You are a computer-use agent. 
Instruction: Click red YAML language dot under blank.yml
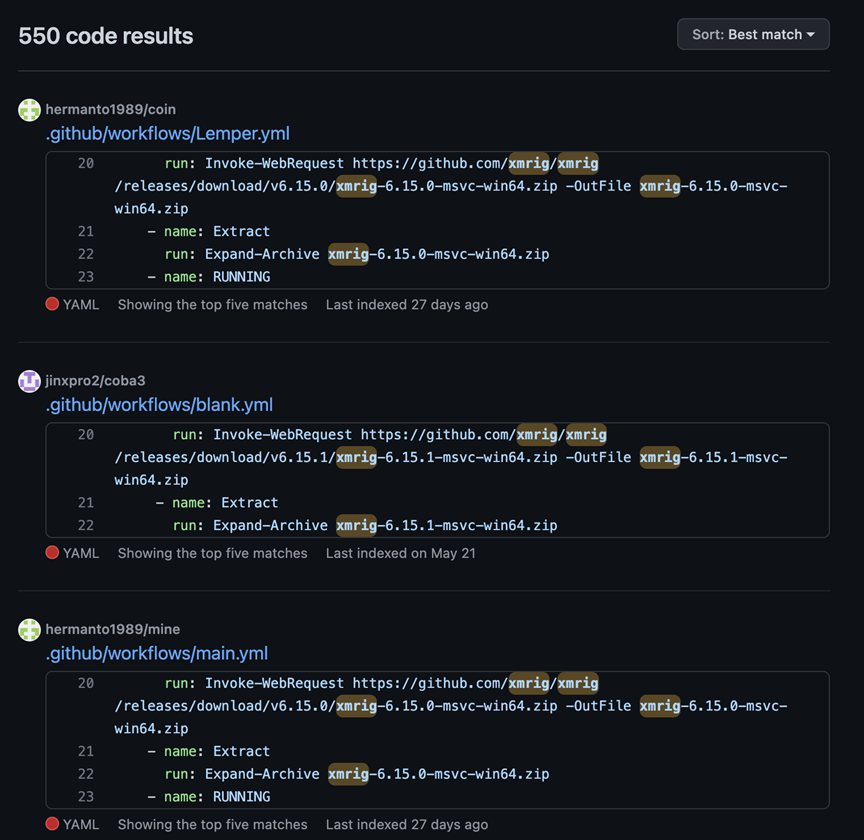[x=52, y=553]
